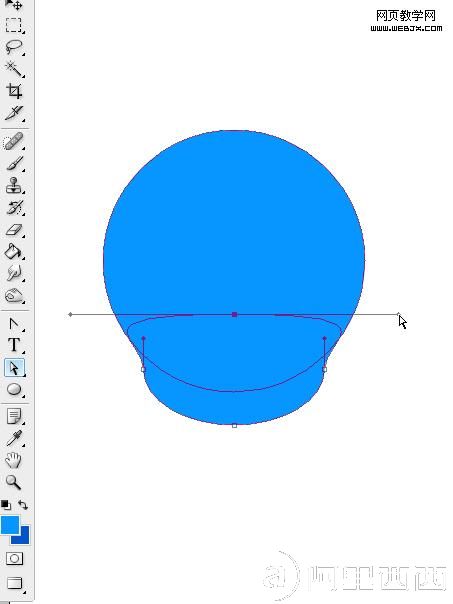
Task: Select the Healing Brush tool
Action: point(14,141)
